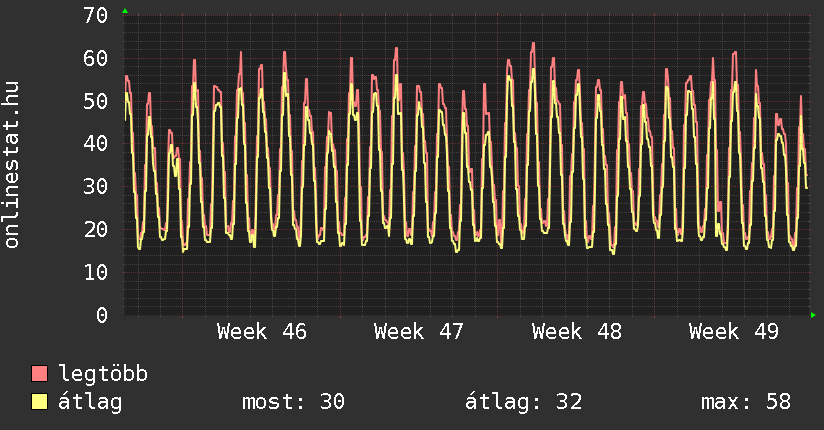This screenshot has width=824, height=430.
Task: Click the Week 47 axis label
Action: click(x=419, y=332)
